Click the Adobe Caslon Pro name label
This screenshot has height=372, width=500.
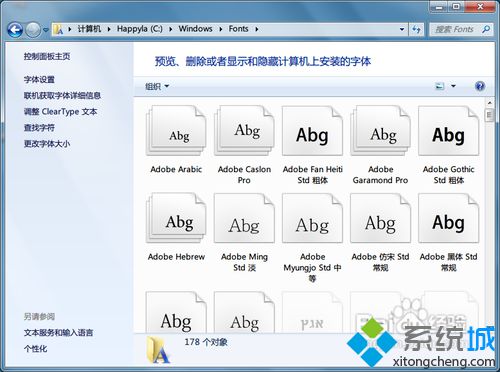tap(244, 175)
